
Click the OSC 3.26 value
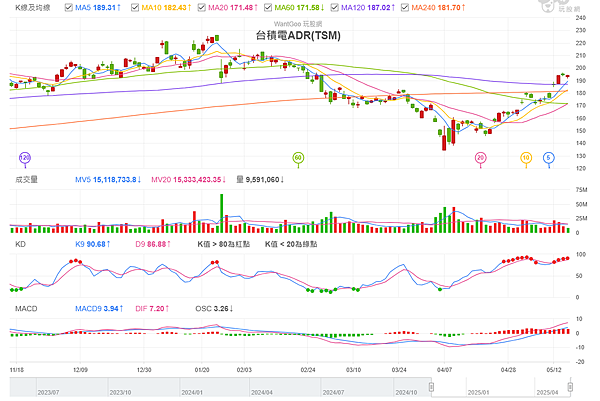point(214,308)
